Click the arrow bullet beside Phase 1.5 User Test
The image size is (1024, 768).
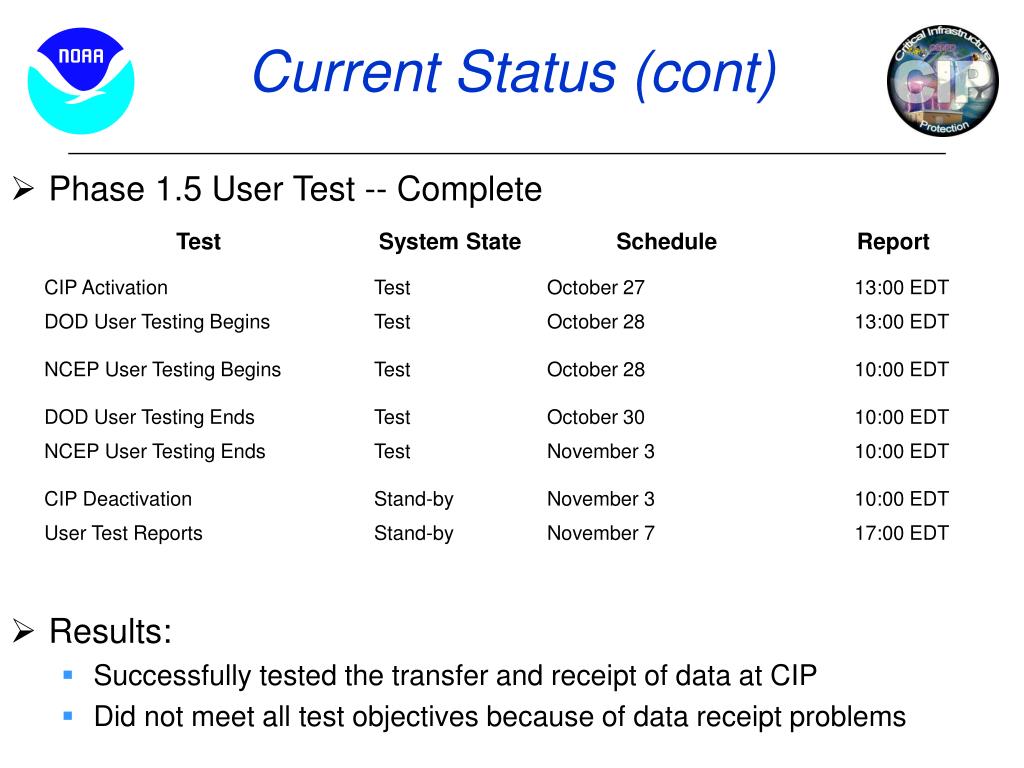coord(23,189)
